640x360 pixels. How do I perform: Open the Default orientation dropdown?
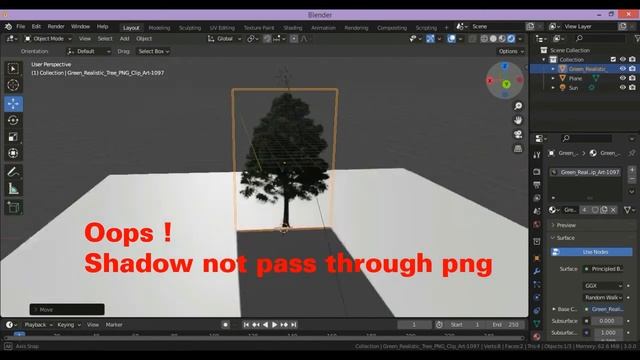point(89,51)
